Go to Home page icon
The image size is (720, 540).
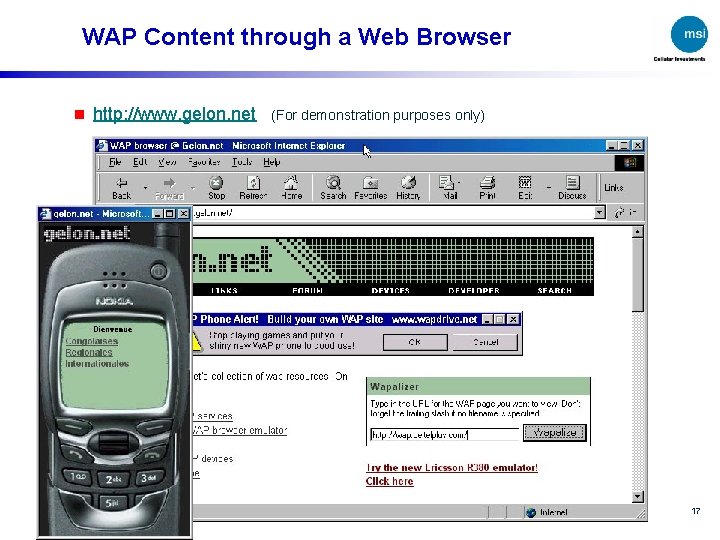292,188
